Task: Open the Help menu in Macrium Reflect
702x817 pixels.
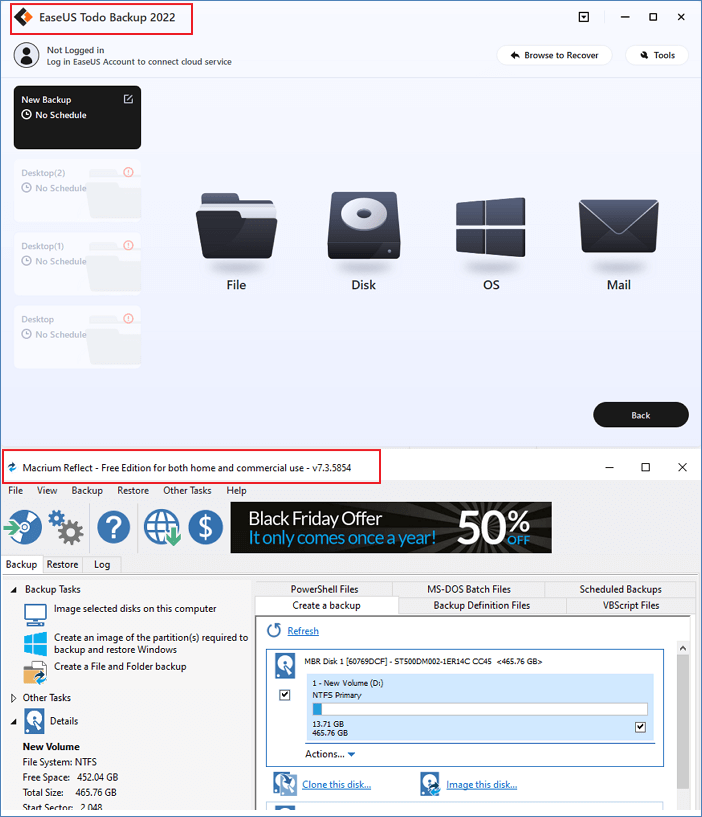Action: [236, 490]
